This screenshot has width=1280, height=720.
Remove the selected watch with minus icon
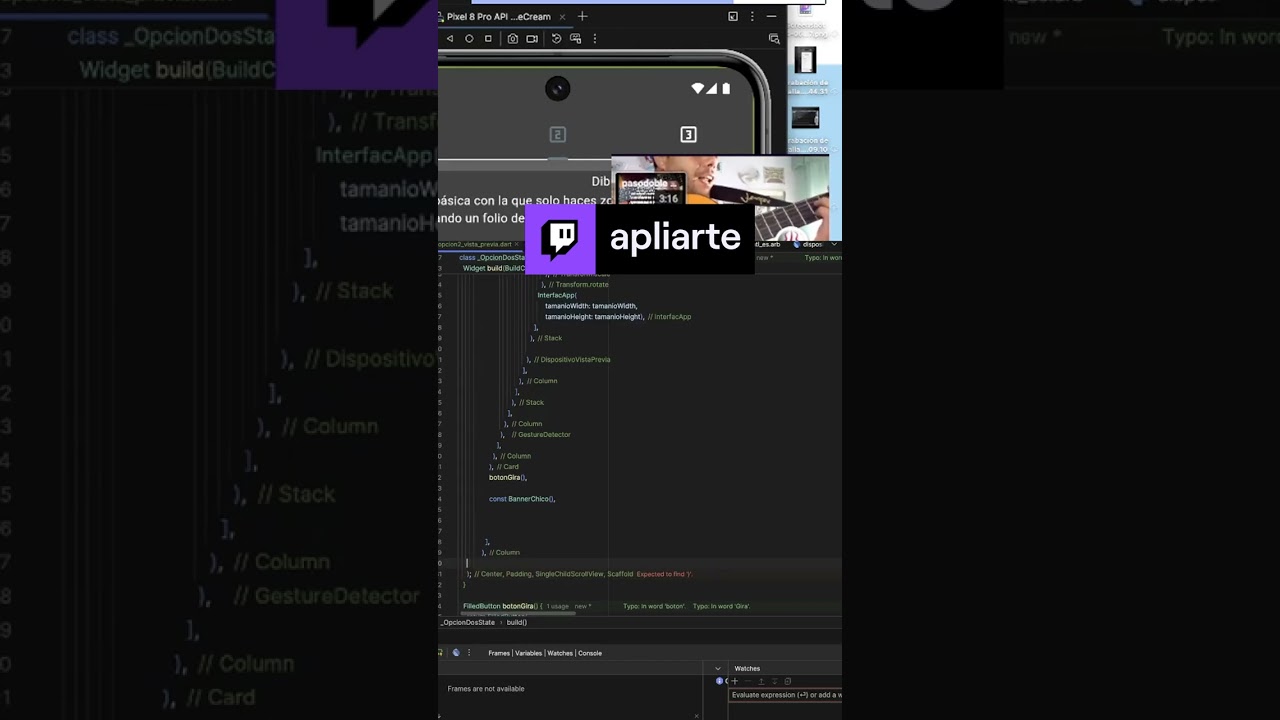point(748,681)
